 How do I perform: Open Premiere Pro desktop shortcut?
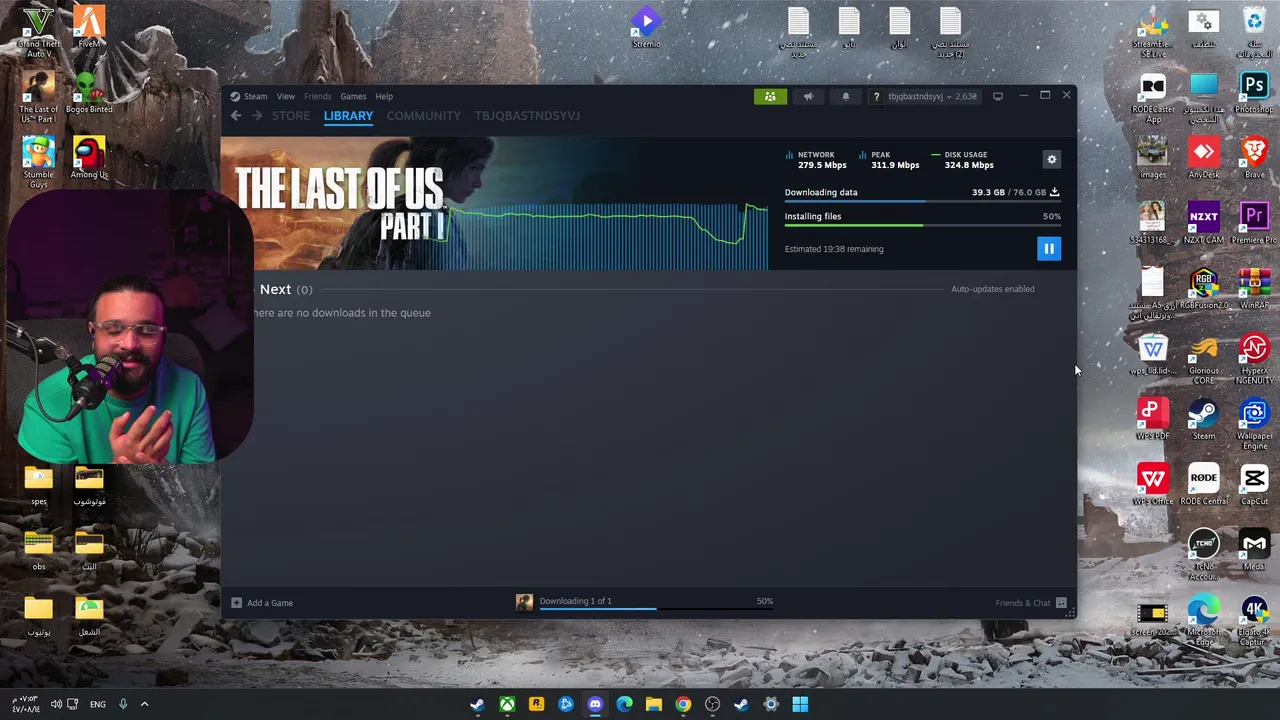tap(1254, 223)
